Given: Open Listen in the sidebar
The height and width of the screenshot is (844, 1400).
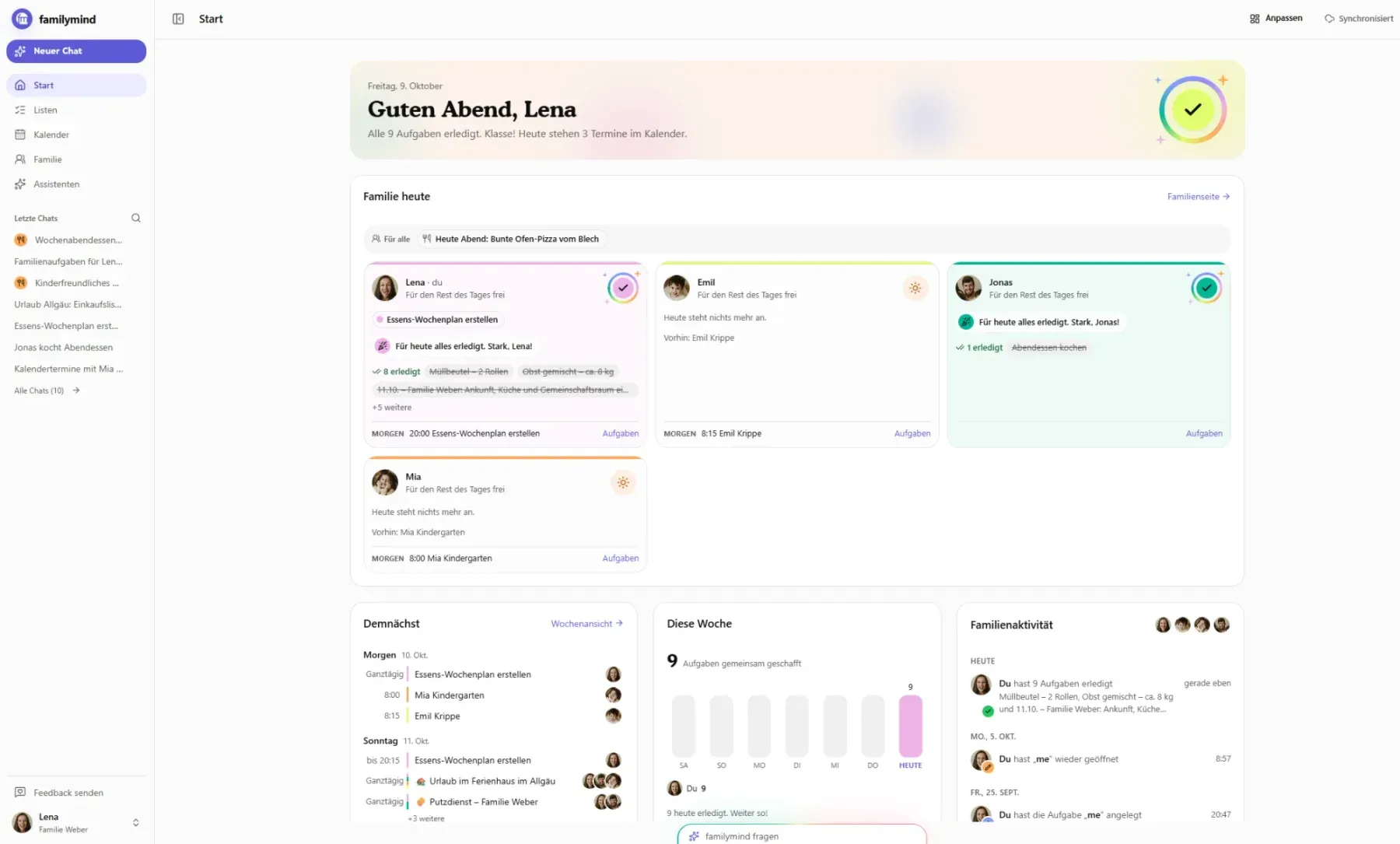Looking at the screenshot, I should coord(76,110).
